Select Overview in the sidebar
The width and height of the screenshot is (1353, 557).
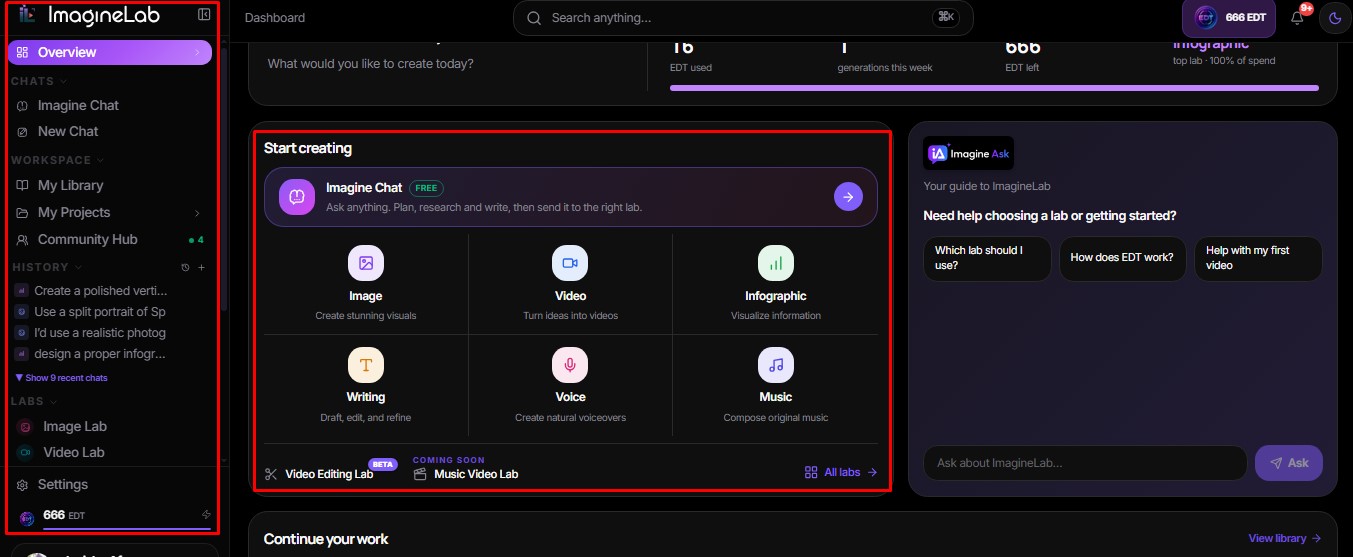110,52
